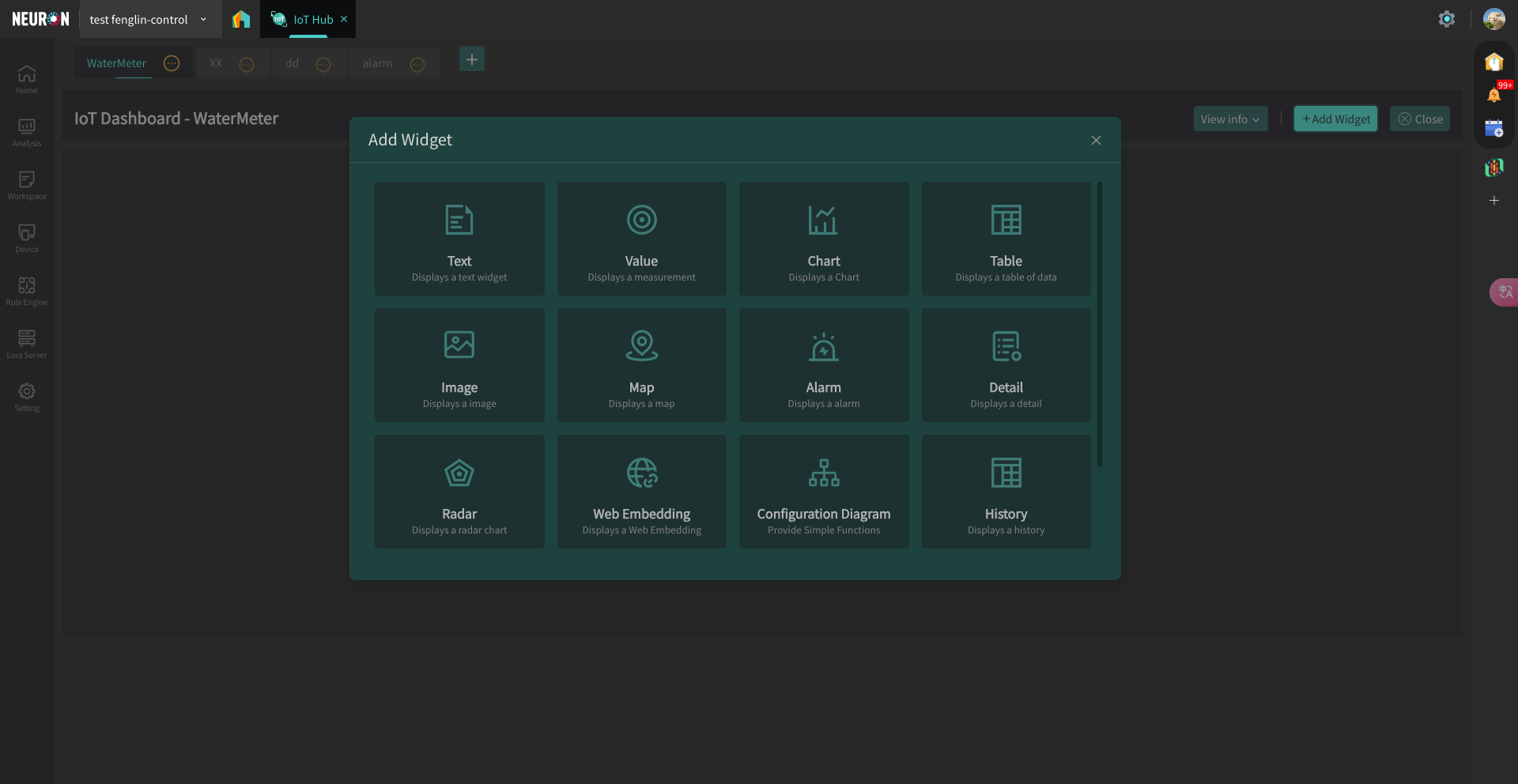Switch to the WaterMeter dashboard tab

[116, 63]
